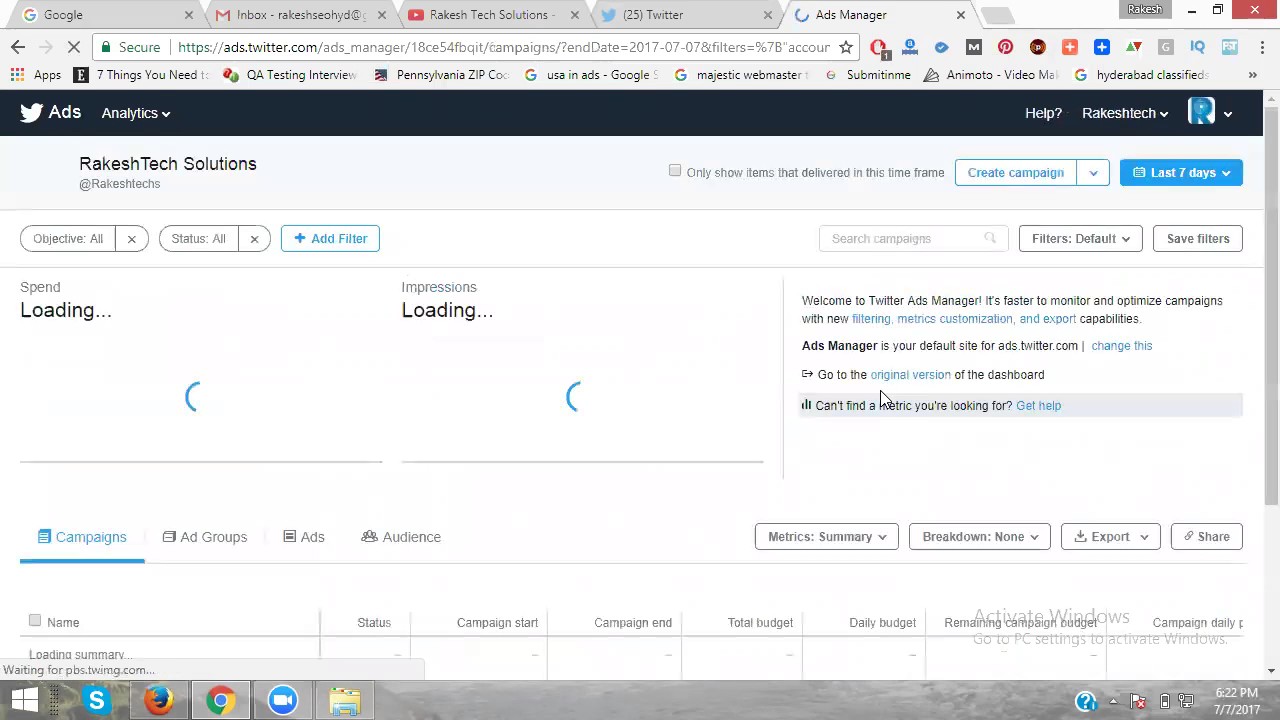This screenshot has height=720, width=1280.
Task: Open the Breakdown: None dropdown
Action: [980, 537]
